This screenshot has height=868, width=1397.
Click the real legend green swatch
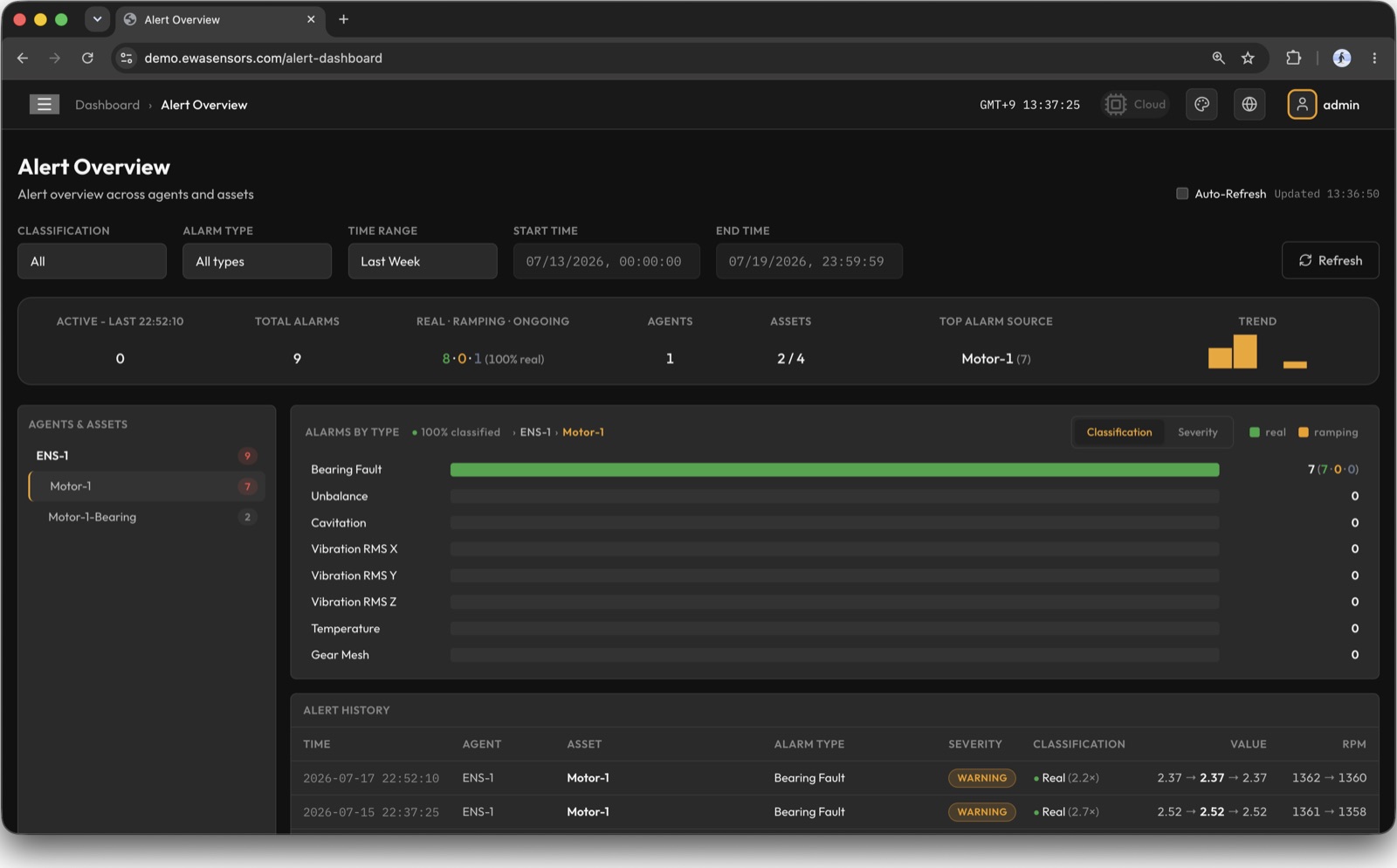click(x=1254, y=432)
